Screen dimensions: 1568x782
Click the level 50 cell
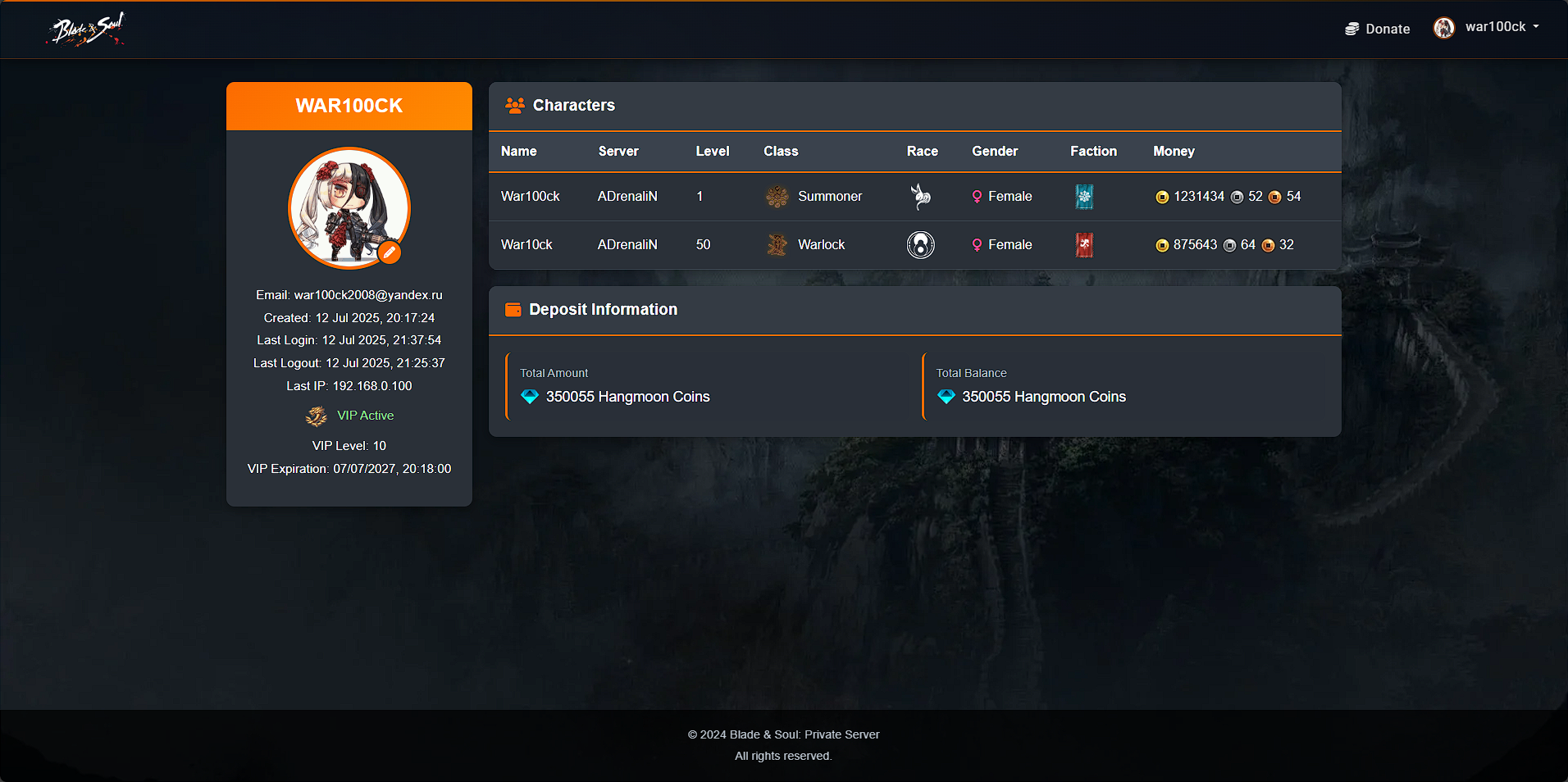[704, 245]
